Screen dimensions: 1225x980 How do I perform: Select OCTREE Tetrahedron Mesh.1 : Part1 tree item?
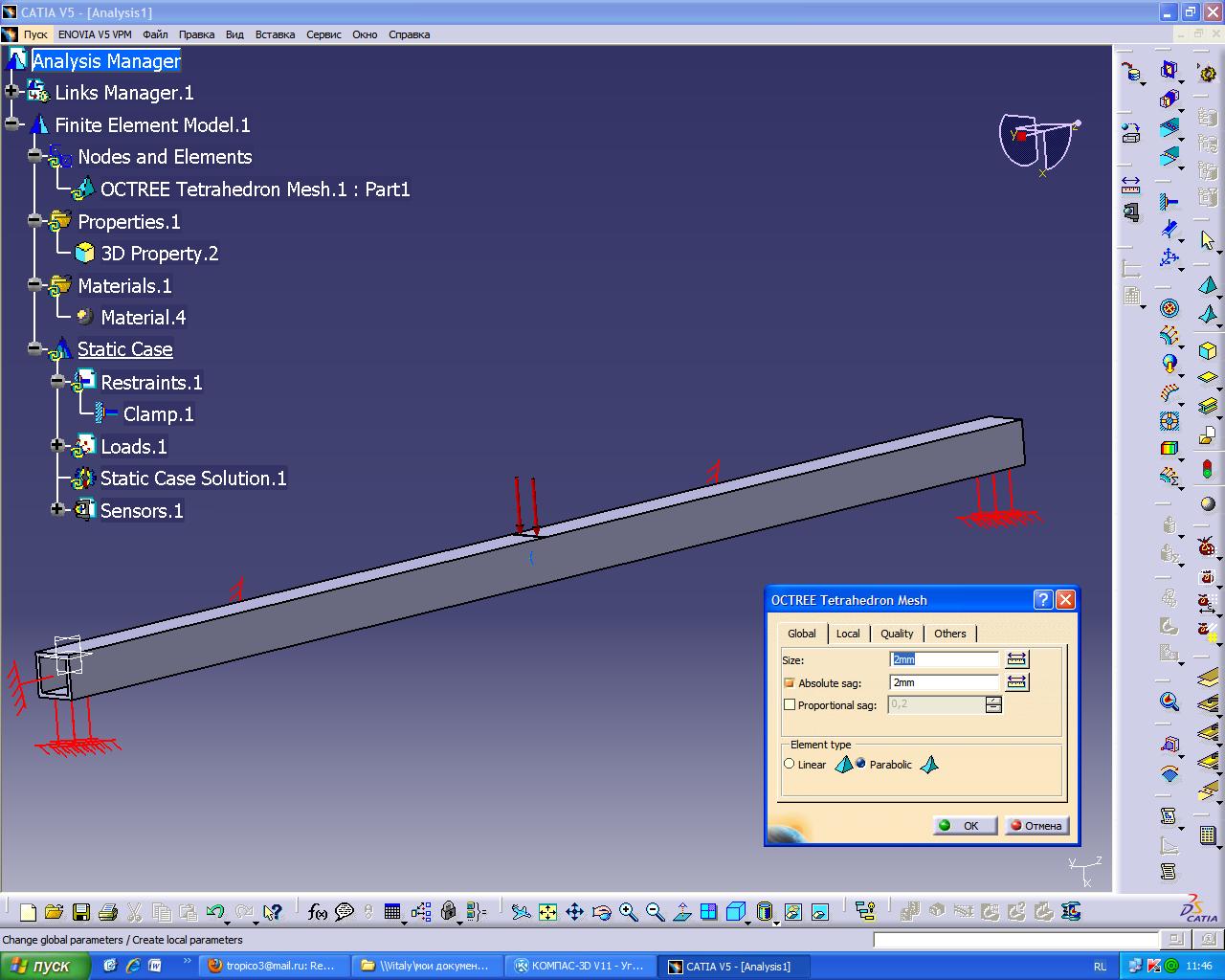pyautogui.click(x=256, y=189)
